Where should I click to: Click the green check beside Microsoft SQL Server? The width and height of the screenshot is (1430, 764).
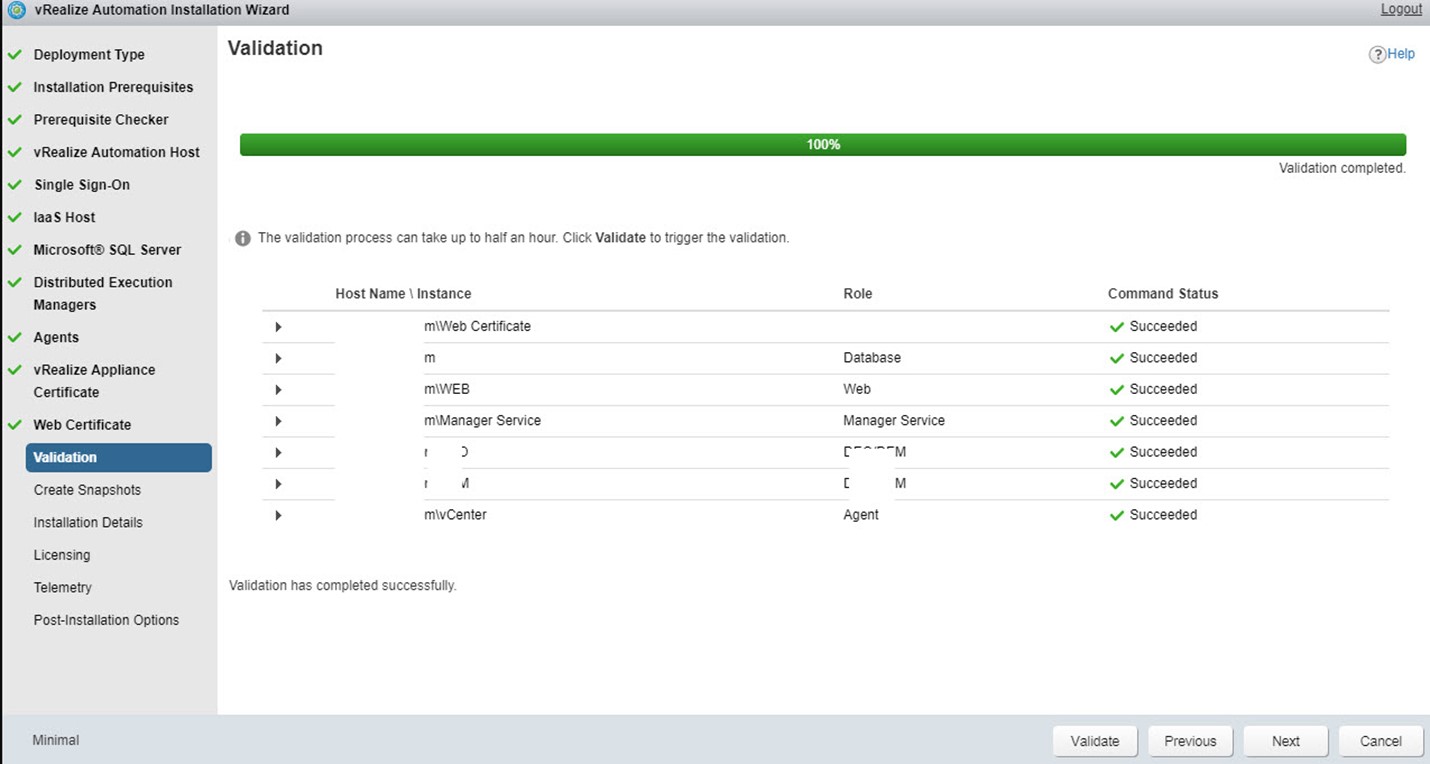(x=15, y=250)
